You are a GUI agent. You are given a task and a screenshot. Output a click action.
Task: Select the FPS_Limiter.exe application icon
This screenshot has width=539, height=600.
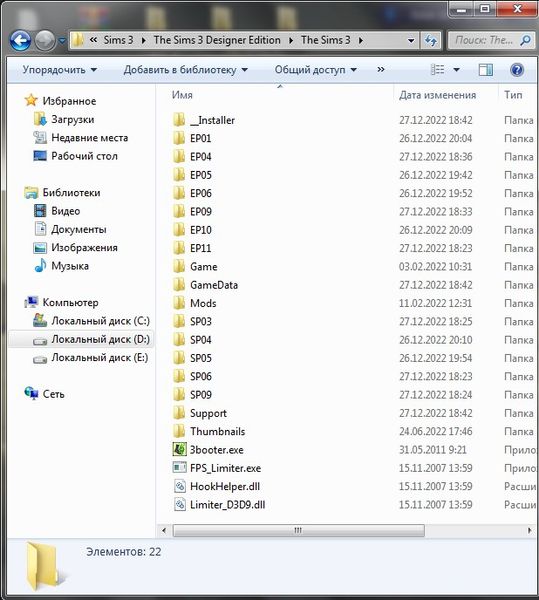(x=179, y=468)
